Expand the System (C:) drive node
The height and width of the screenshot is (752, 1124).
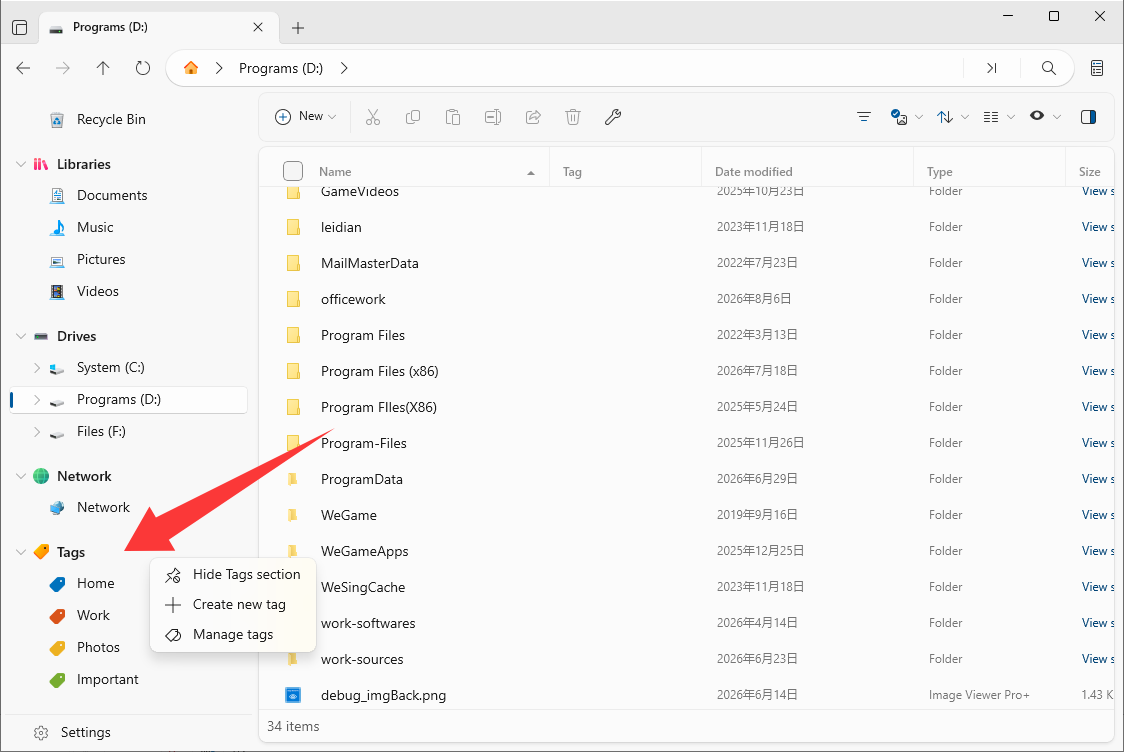(37, 368)
